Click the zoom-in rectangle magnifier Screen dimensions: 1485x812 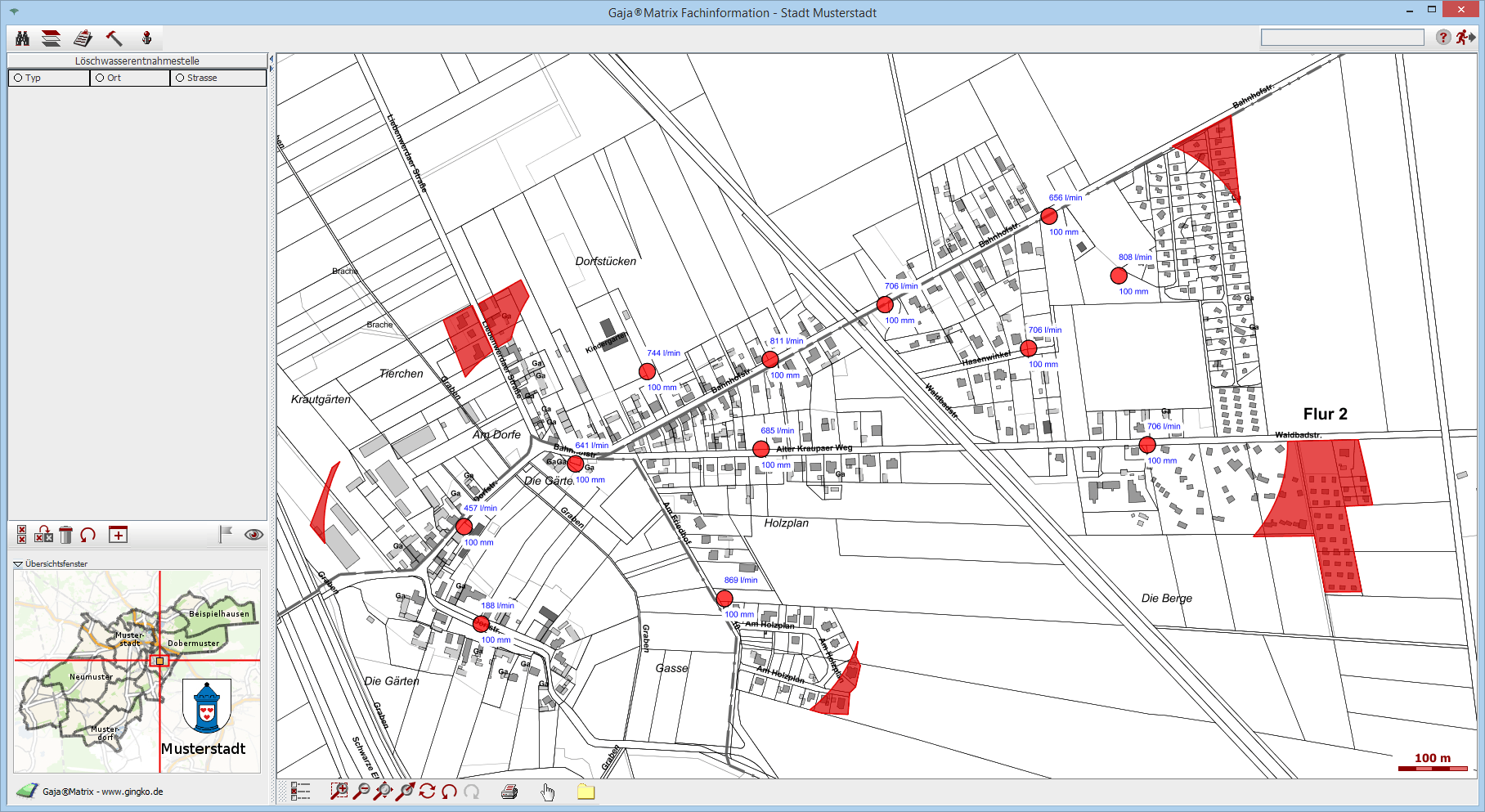click(x=339, y=791)
